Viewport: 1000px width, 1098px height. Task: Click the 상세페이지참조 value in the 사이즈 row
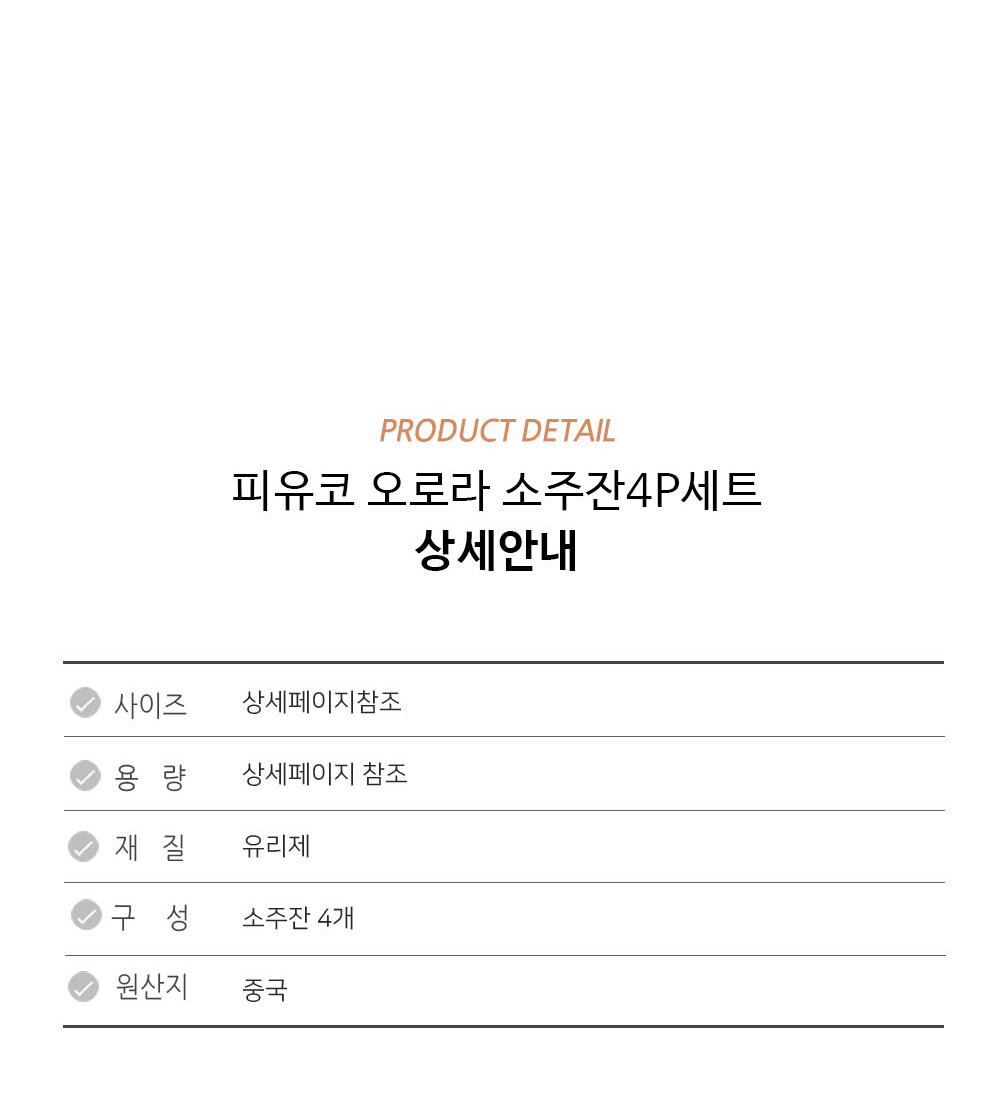[322, 702]
